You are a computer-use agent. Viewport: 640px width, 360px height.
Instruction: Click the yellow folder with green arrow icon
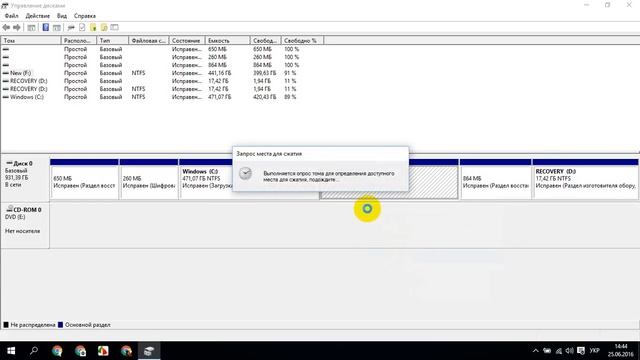point(93,27)
